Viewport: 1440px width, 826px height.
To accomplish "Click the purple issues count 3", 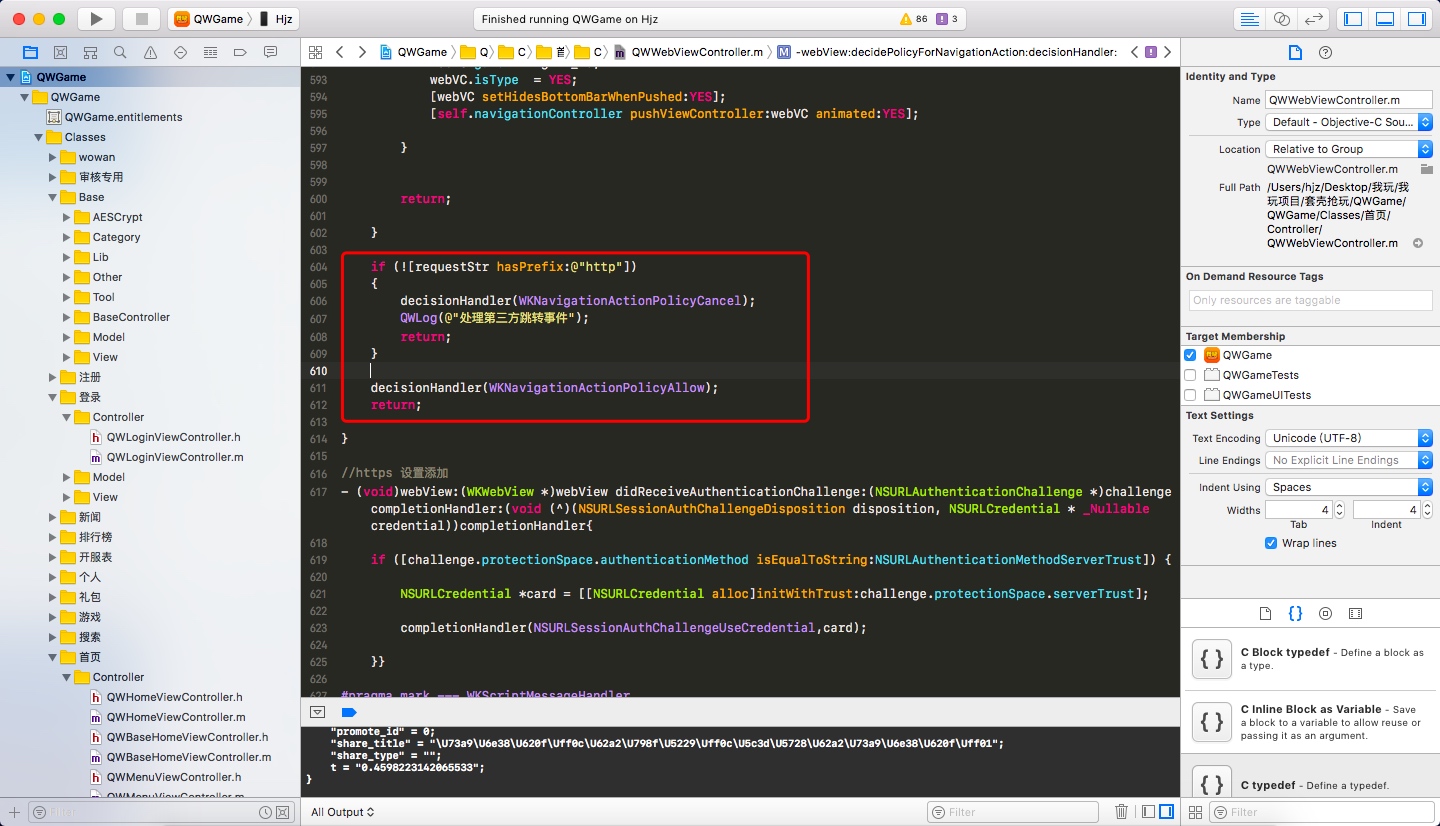I will pyautogui.click(x=948, y=19).
